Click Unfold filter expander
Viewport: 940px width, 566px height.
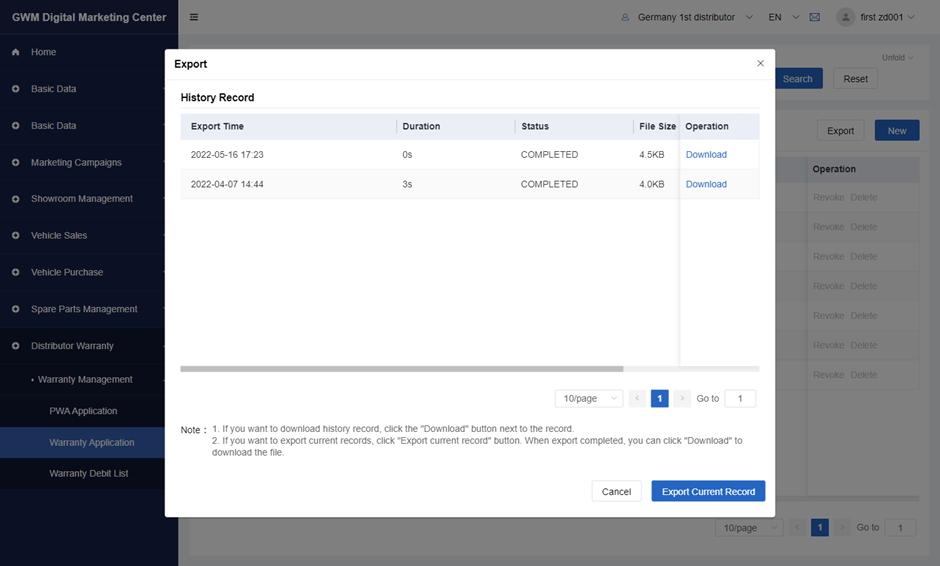pyautogui.click(x=897, y=58)
